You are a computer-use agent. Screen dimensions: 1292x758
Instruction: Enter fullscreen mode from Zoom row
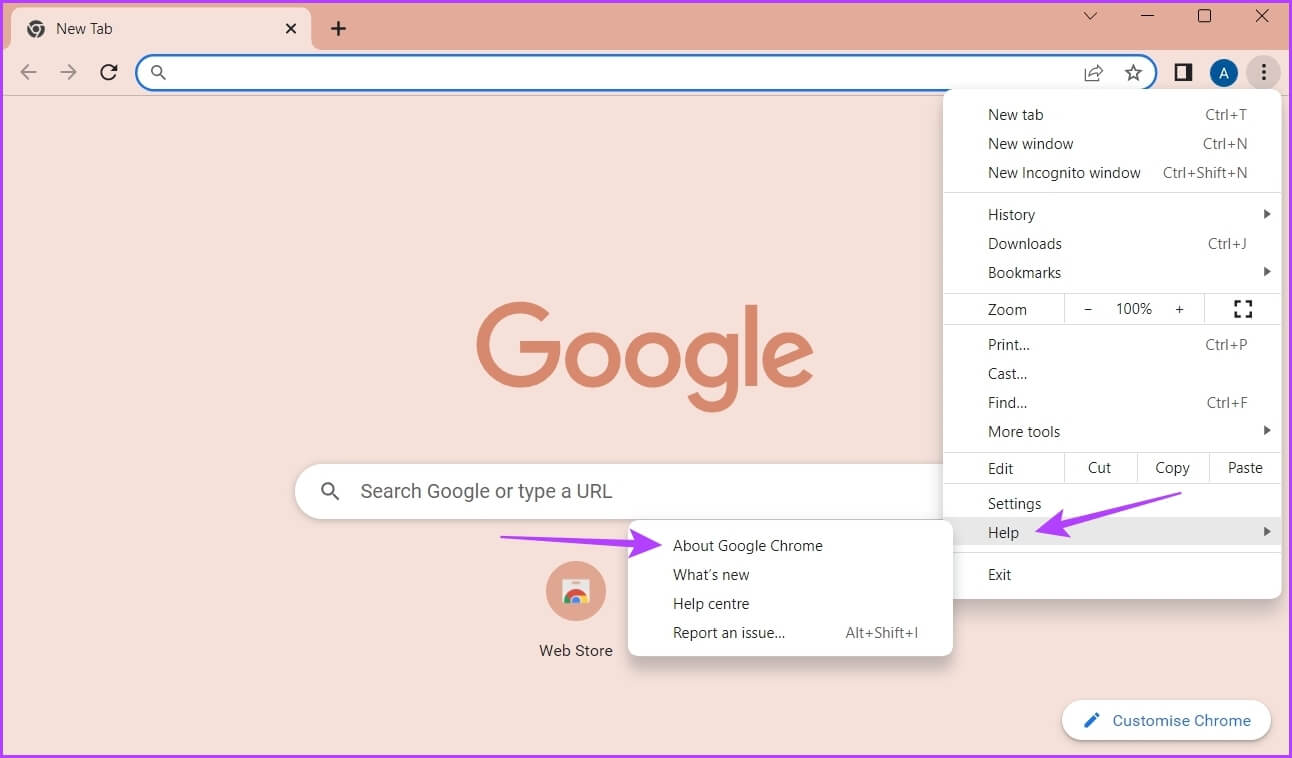click(1243, 309)
